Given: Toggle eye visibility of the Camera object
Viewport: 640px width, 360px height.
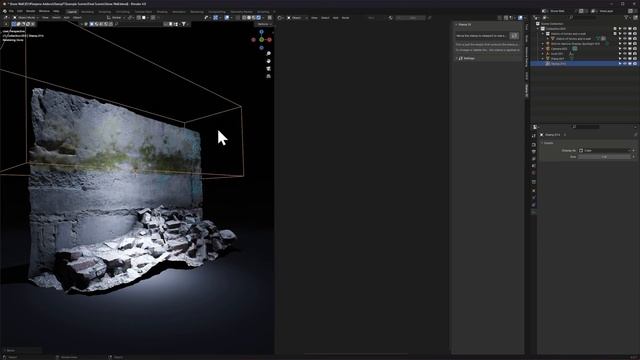Looking at the screenshot, I should (624, 49).
